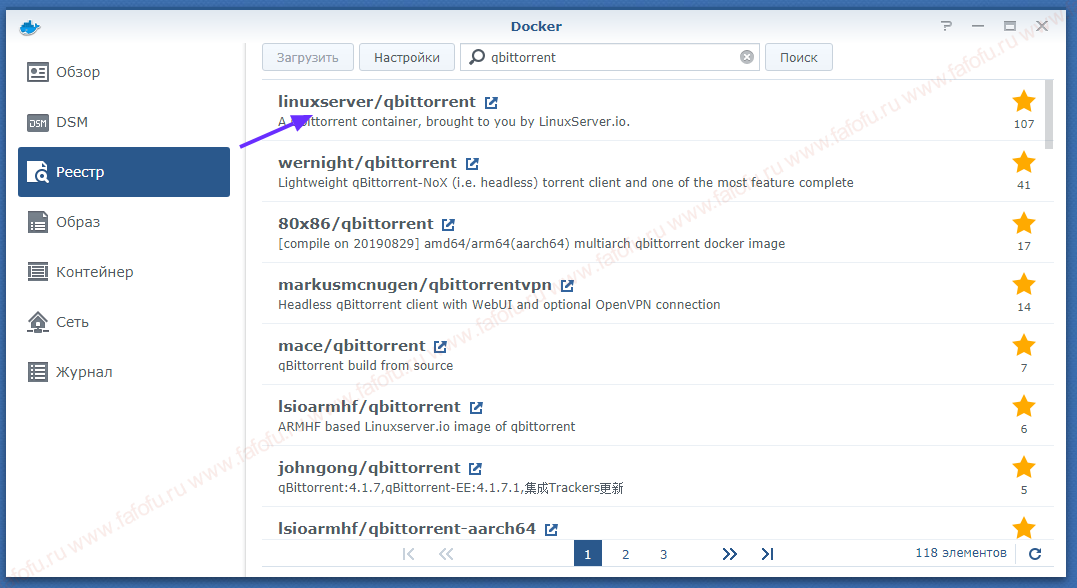Click the '[compile on 20190829]' description
Screen dimensions: 1077x588
pos(532,244)
